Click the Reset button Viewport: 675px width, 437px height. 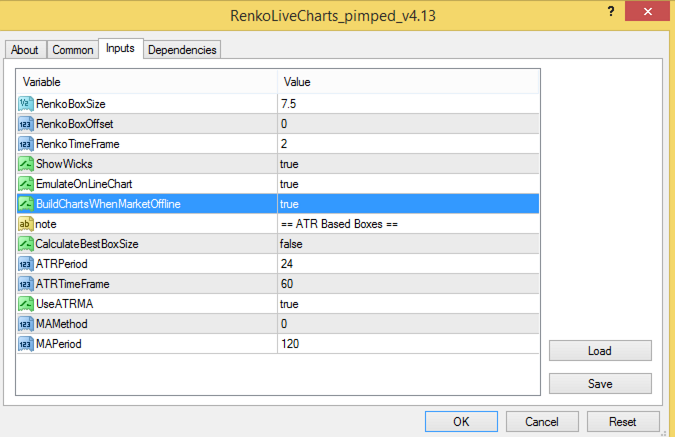623,421
